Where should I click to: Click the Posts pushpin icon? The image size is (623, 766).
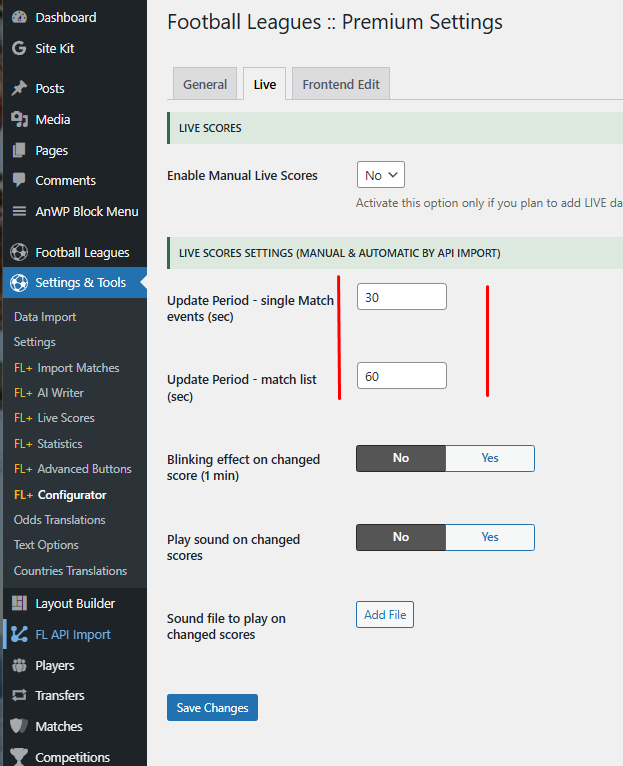[x=19, y=88]
